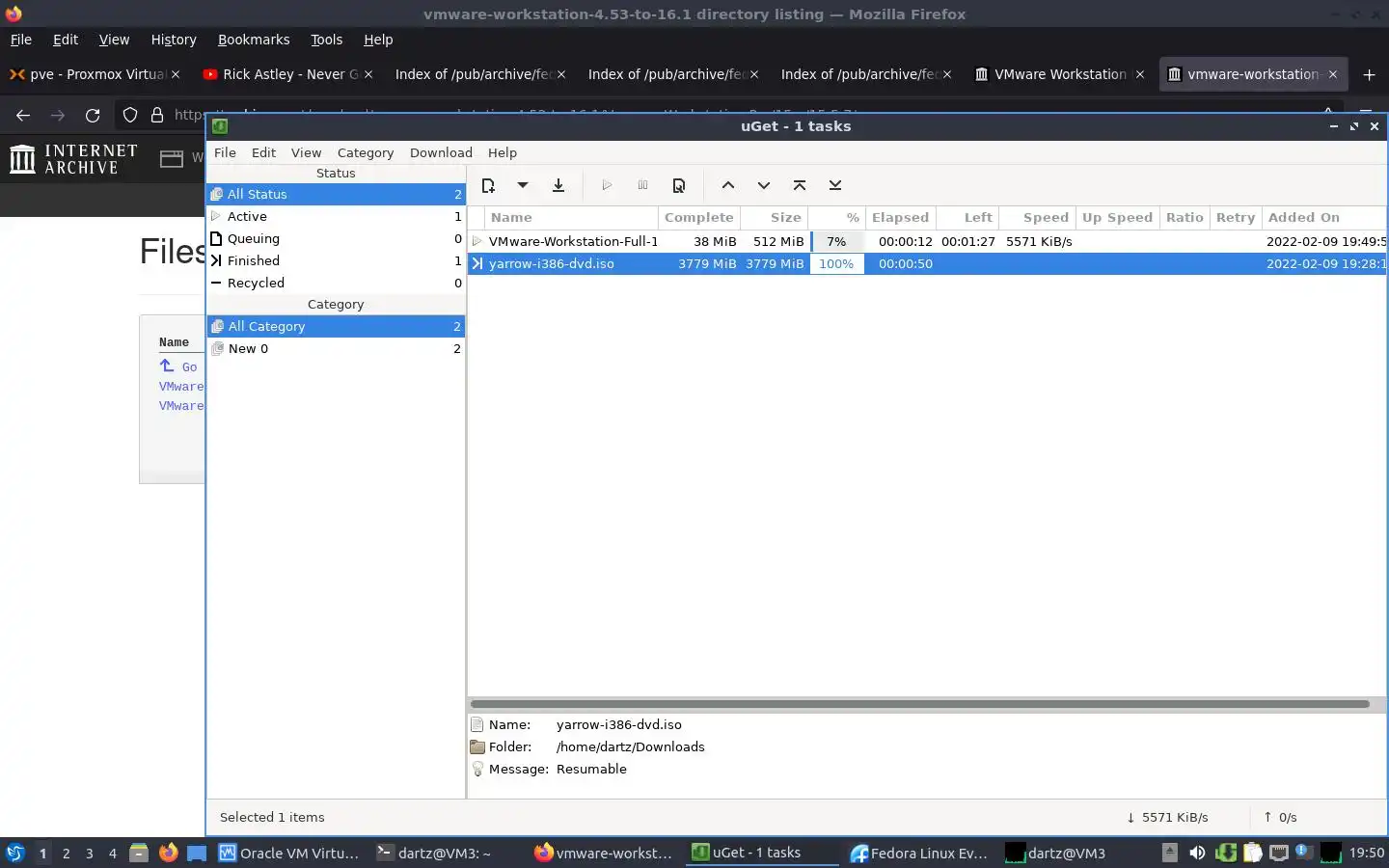The width and height of the screenshot is (1389, 868).
Task: Click Firefox reload button
Action: 93,115
